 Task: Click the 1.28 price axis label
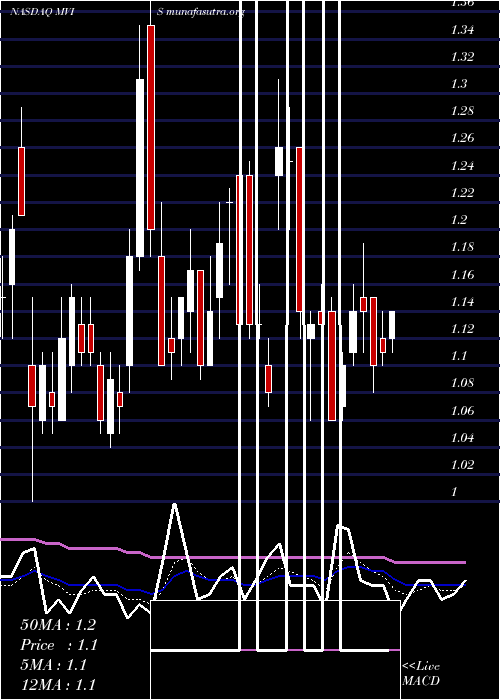coord(462,111)
